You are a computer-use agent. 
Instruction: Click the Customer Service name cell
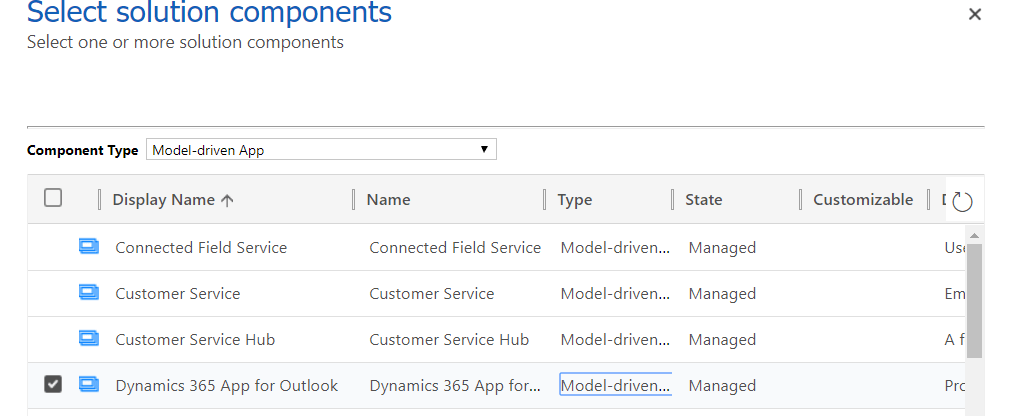pyautogui.click(x=432, y=294)
